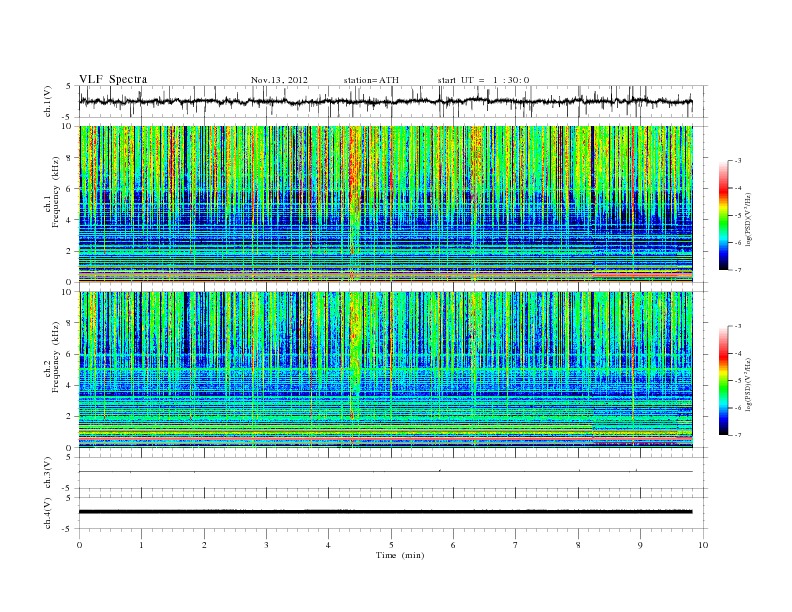Click the "-7" tick on upper colorbar
Screen dimensions: 792x612
click(738, 270)
